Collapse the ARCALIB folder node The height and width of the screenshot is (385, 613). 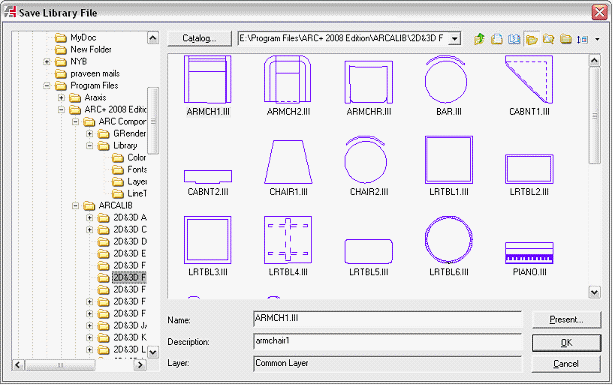point(75,206)
